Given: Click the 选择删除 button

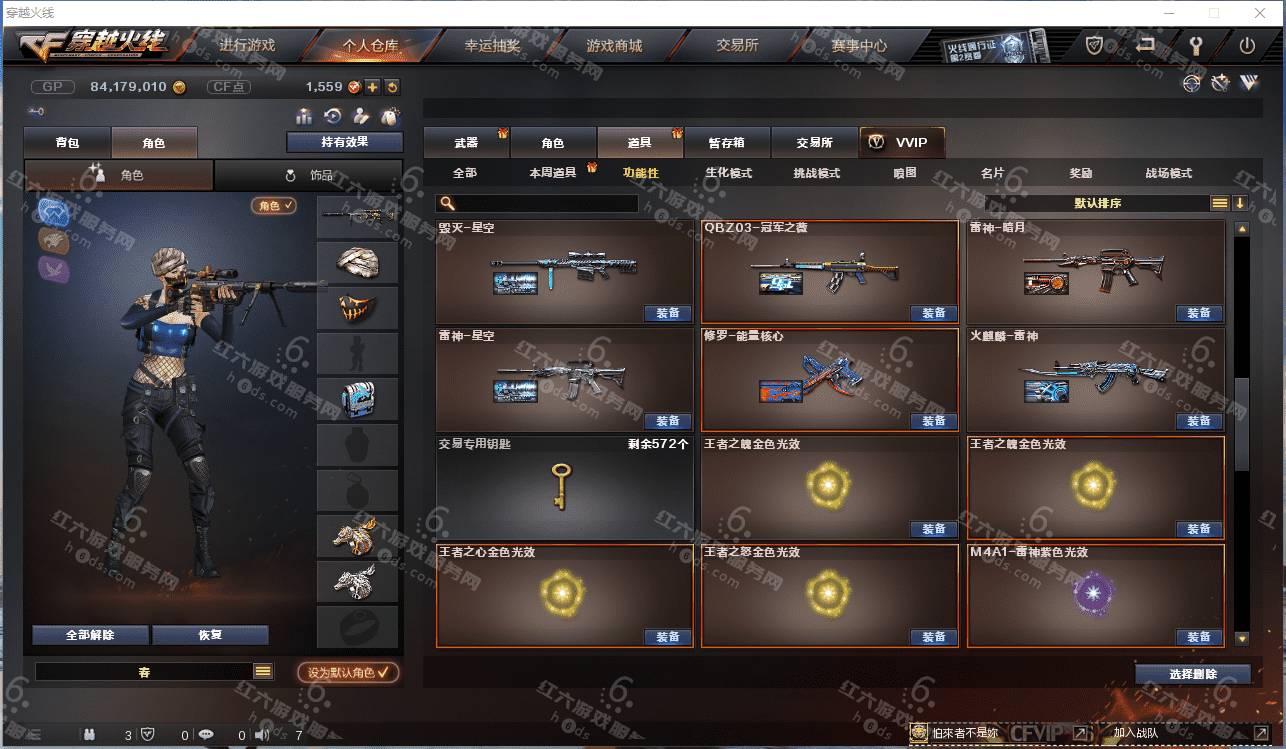Looking at the screenshot, I should (x=1193, y=674).
